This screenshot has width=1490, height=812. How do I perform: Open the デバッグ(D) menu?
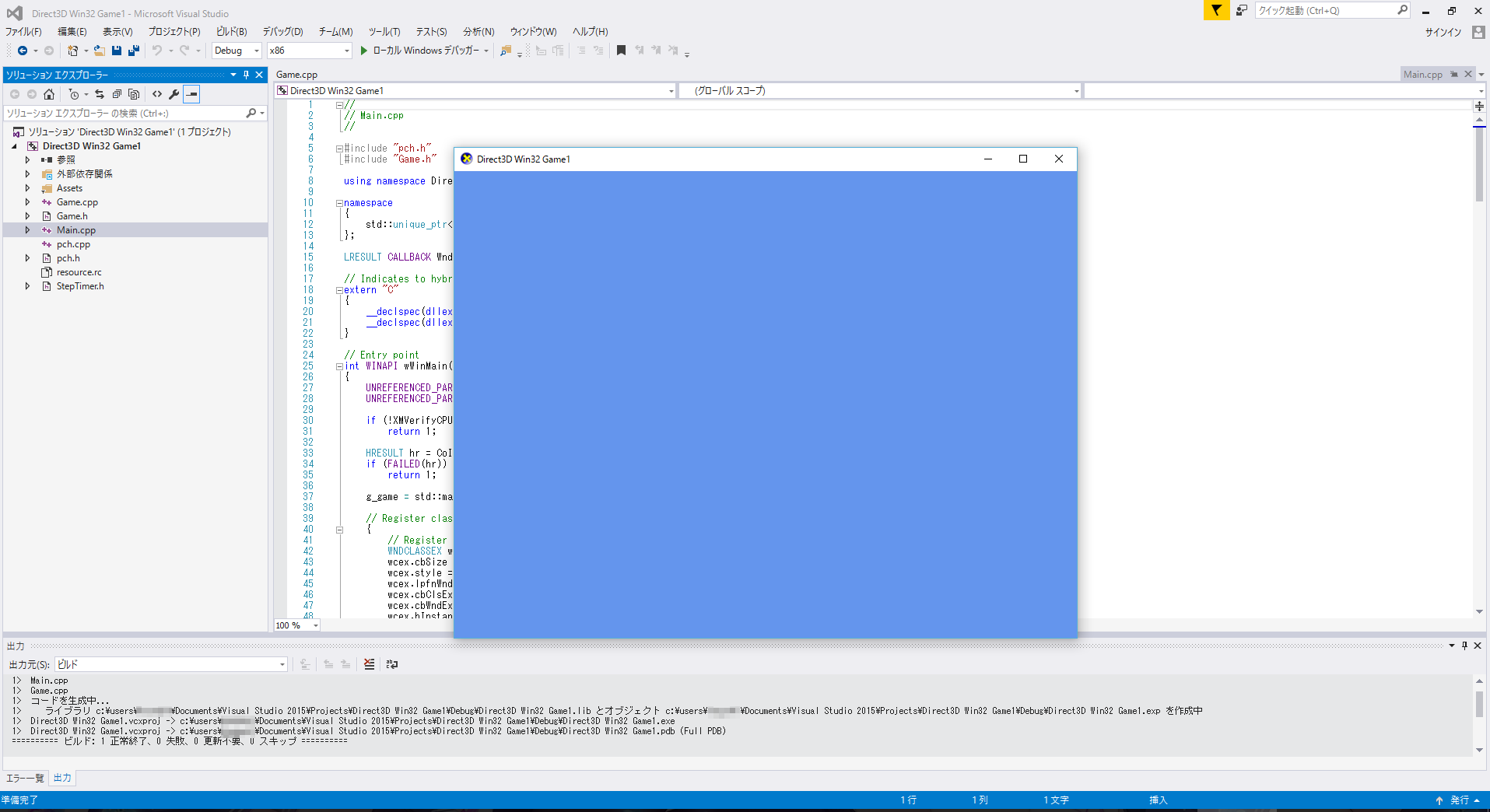[282, 32]
